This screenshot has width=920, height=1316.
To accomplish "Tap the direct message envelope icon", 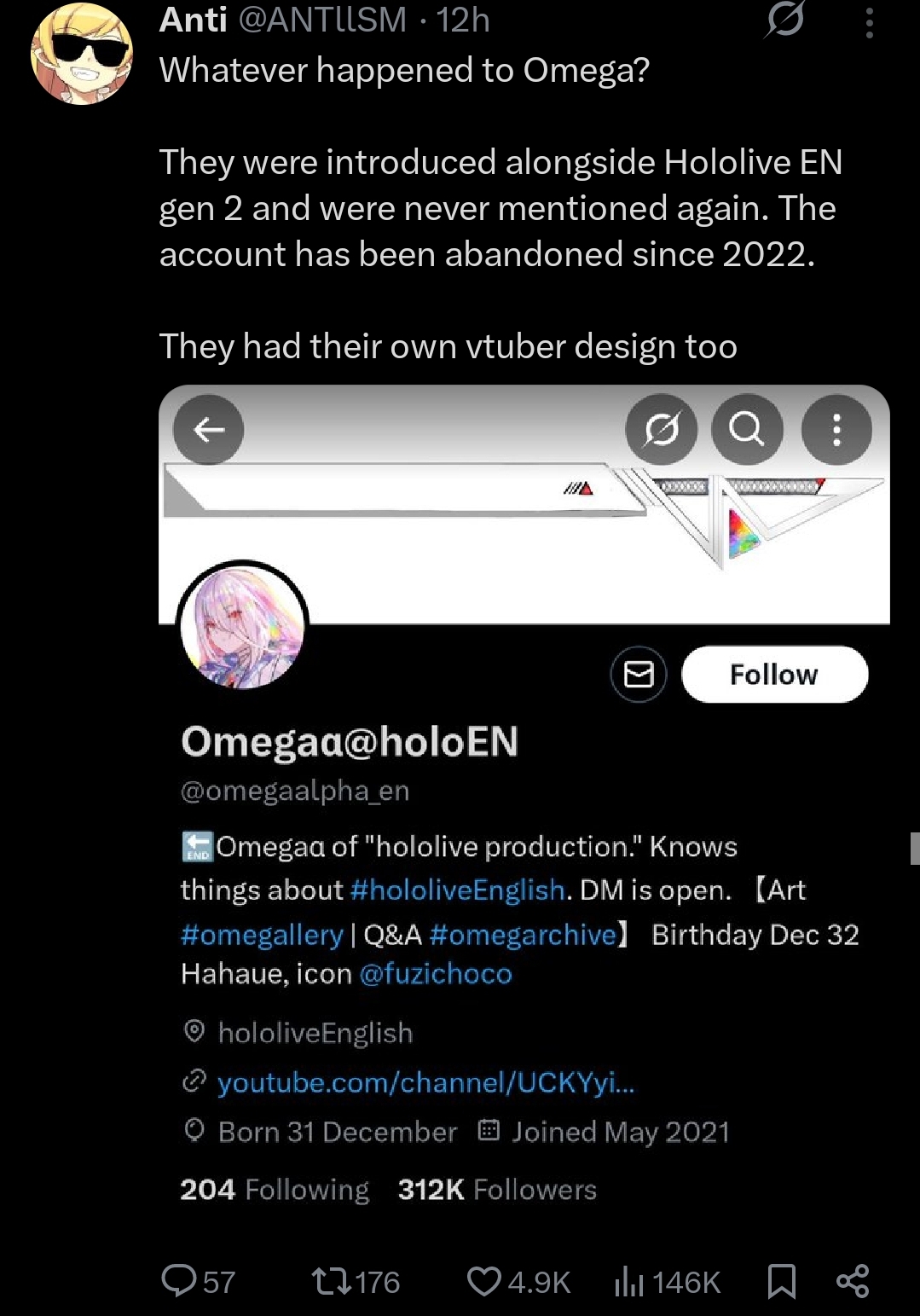I will pyautogui.click(x=639, y=674).
